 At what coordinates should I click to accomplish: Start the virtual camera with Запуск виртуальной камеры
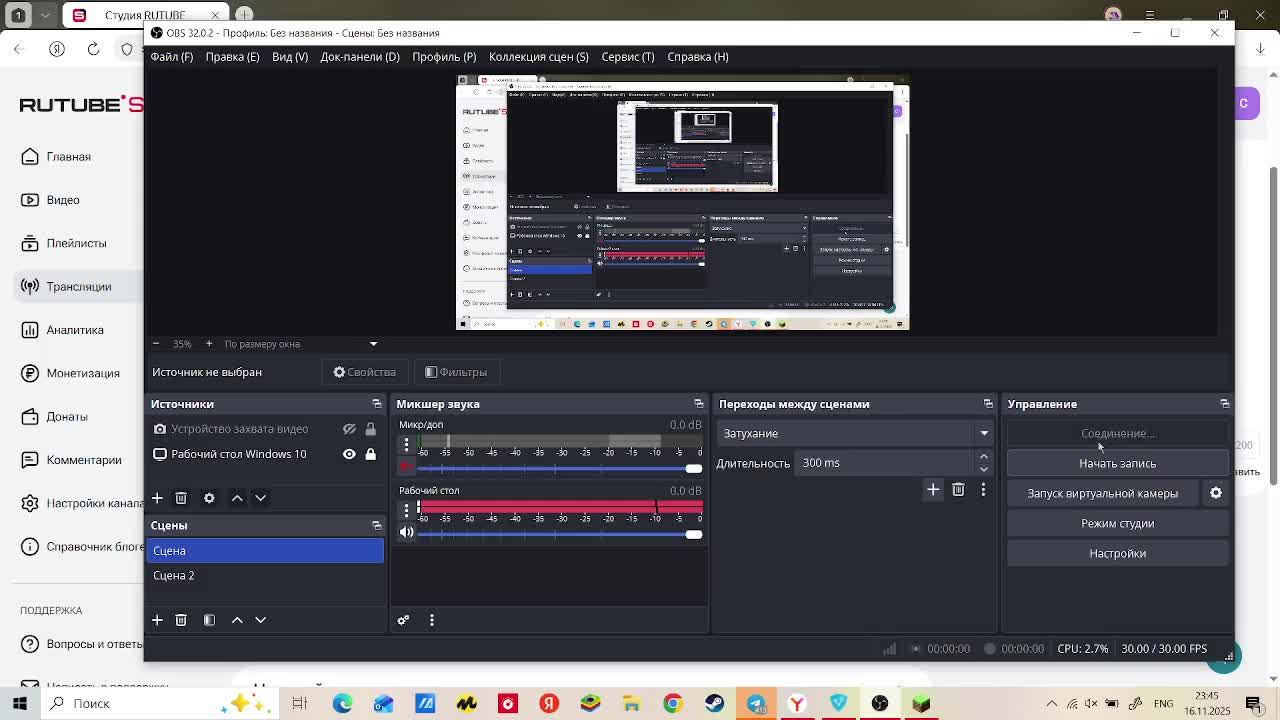tap(1103, 493)
